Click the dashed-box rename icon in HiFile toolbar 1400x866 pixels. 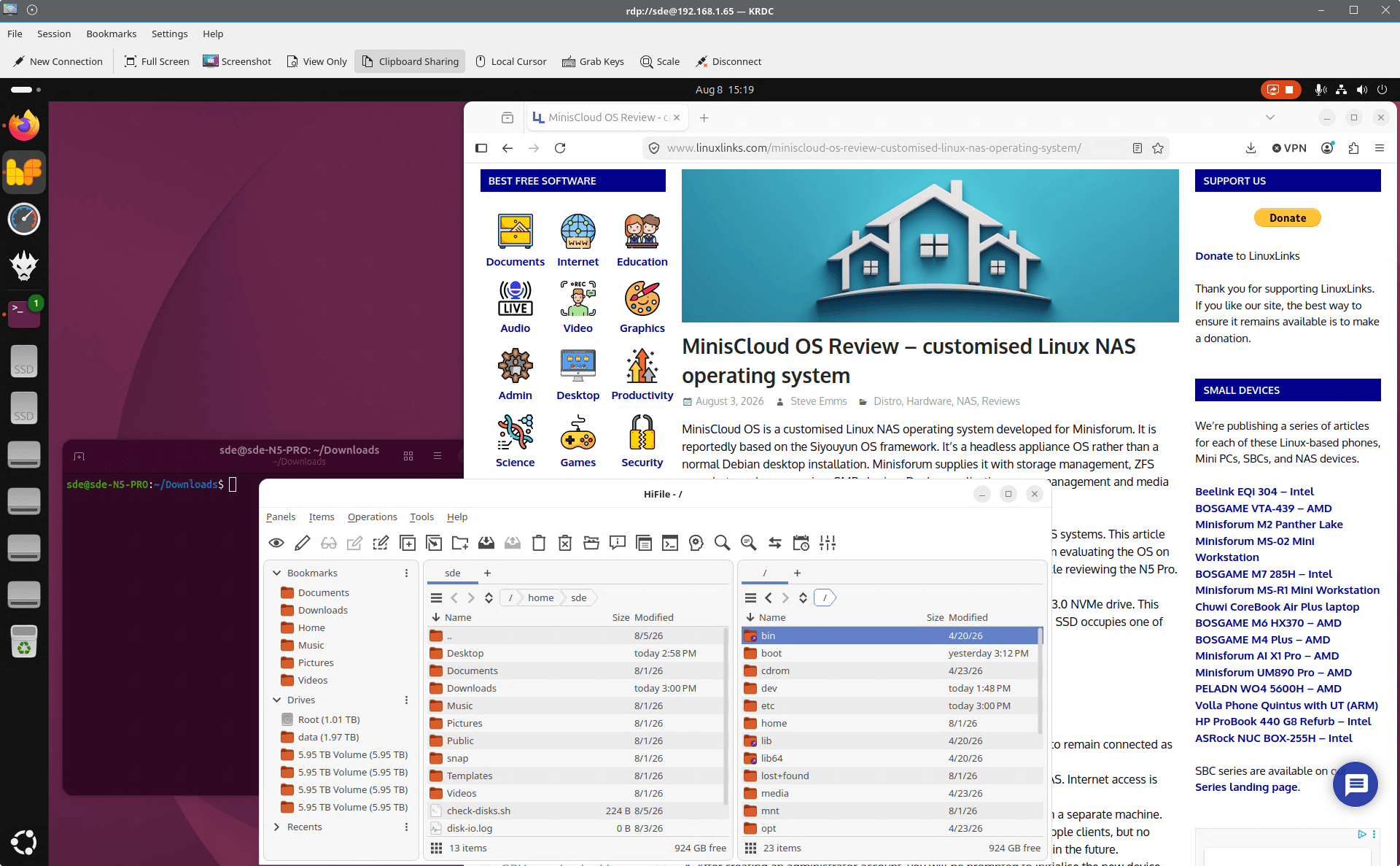381,543
